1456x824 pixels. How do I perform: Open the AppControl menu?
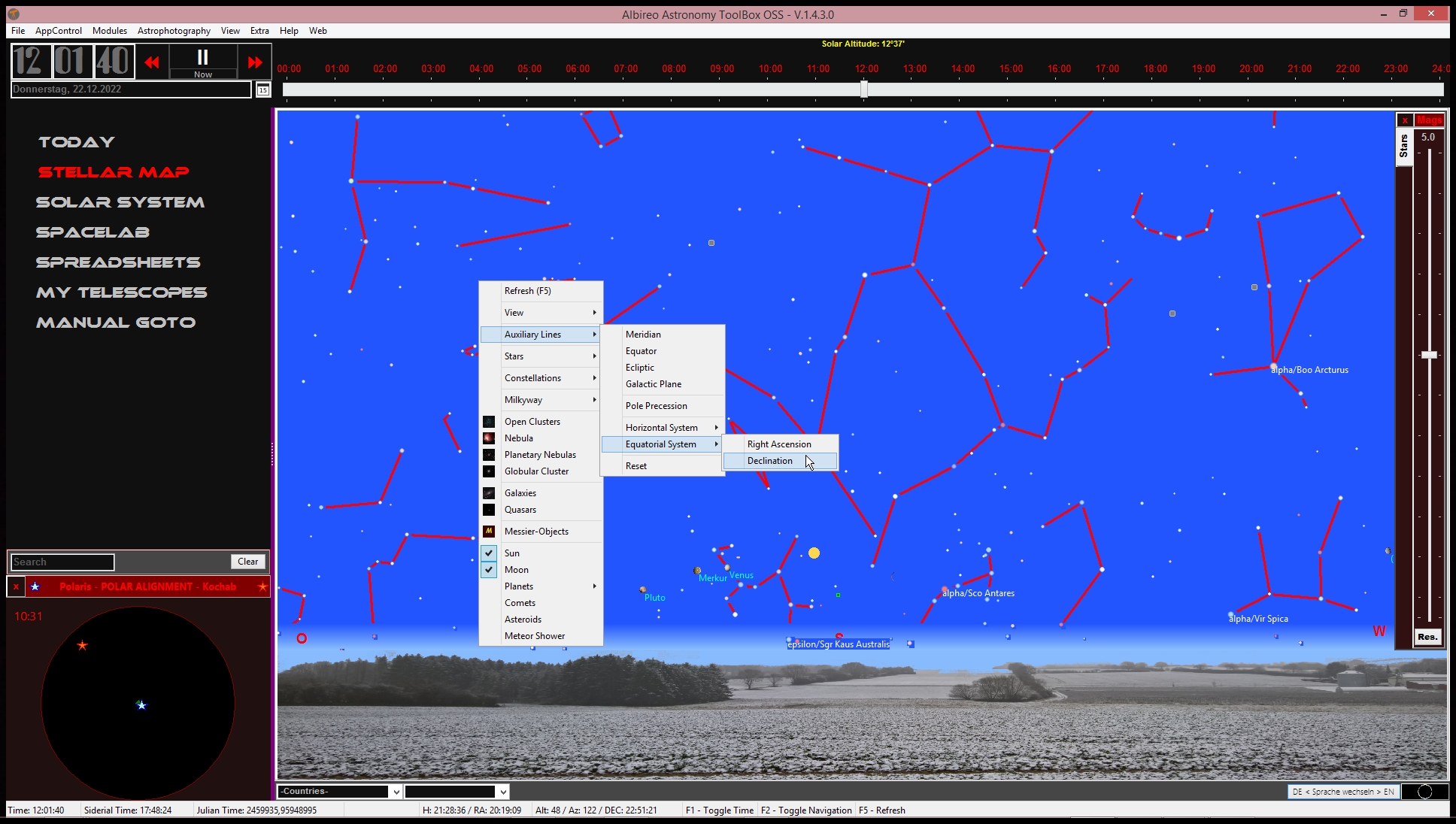point(59,31)
